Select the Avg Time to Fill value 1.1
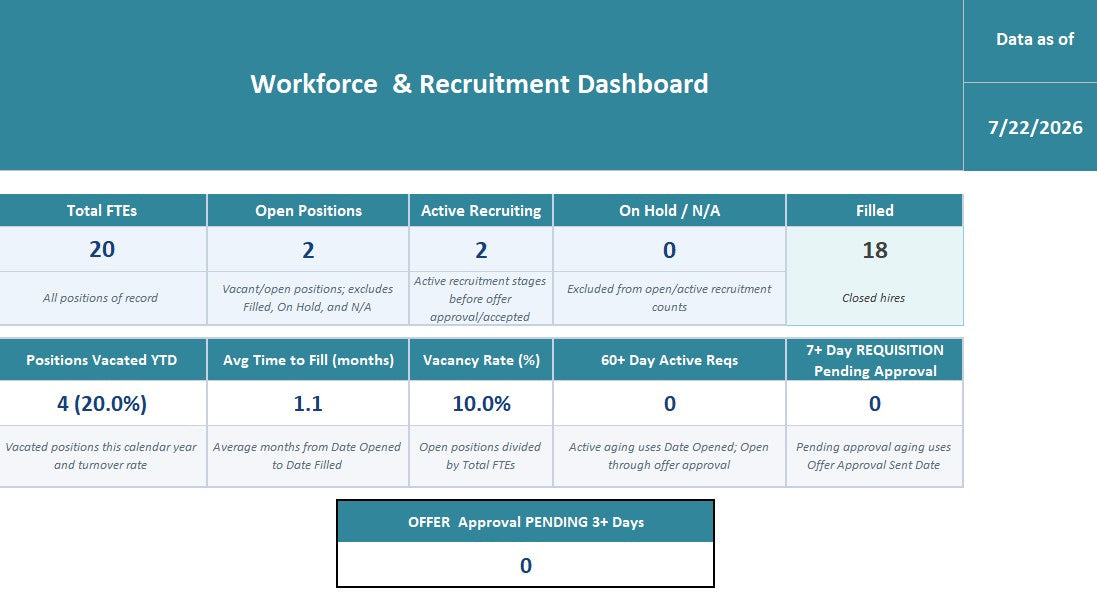The height and width of the screenshot is (596, 1097). 308,404
